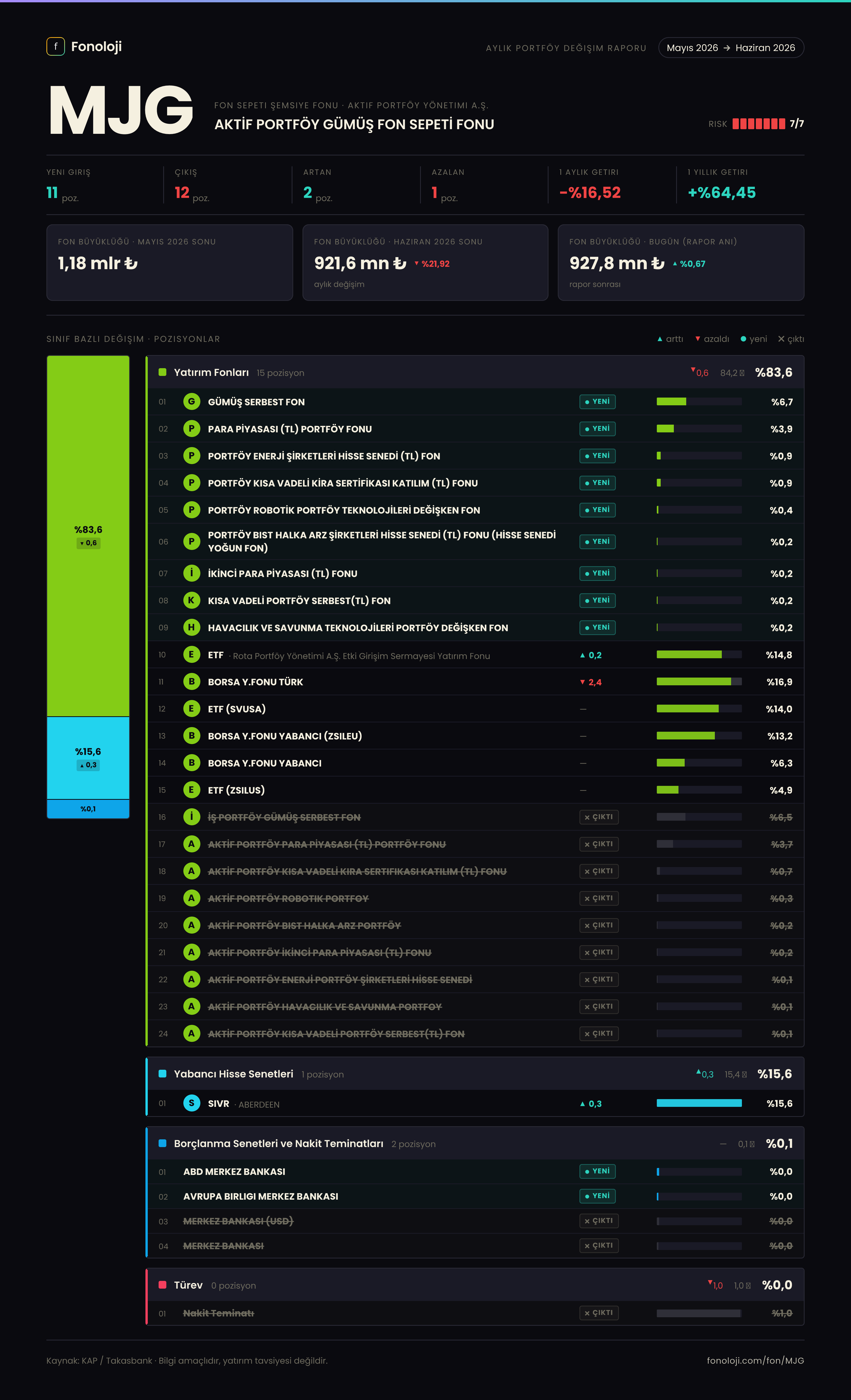851x1400 pixels.
Task: Select the P icon for PARA PİYASASI (TL) PORTFÖY FONU
Action: [x=192, y=429]
